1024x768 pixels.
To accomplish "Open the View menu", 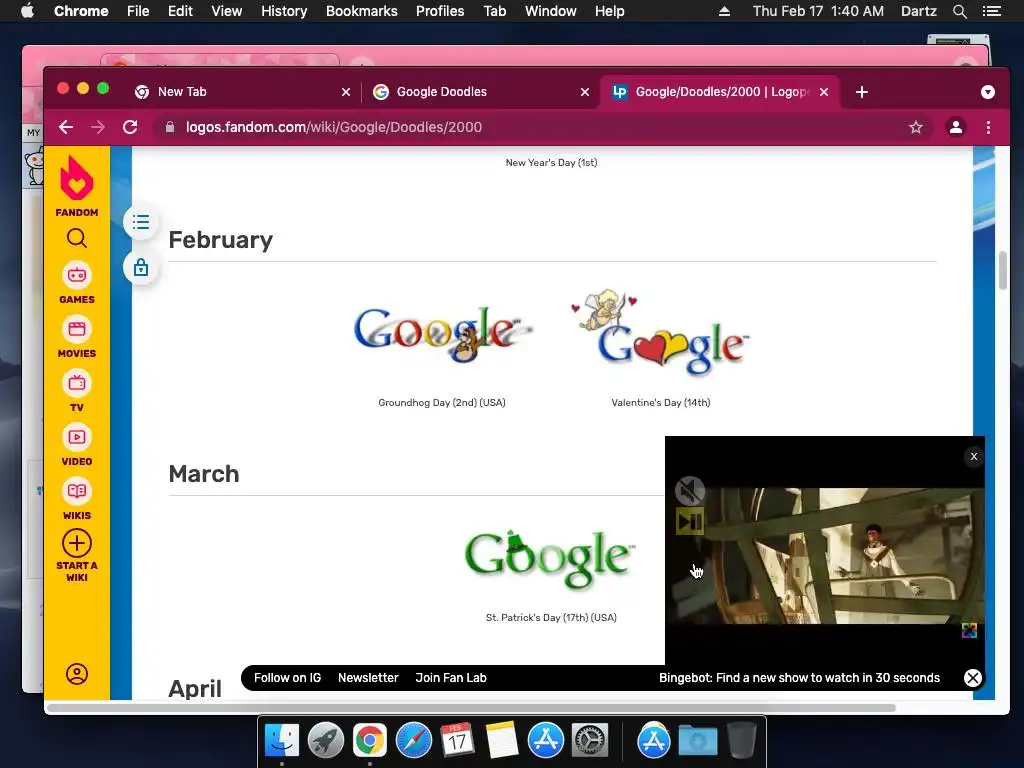I will coord(227,11).
